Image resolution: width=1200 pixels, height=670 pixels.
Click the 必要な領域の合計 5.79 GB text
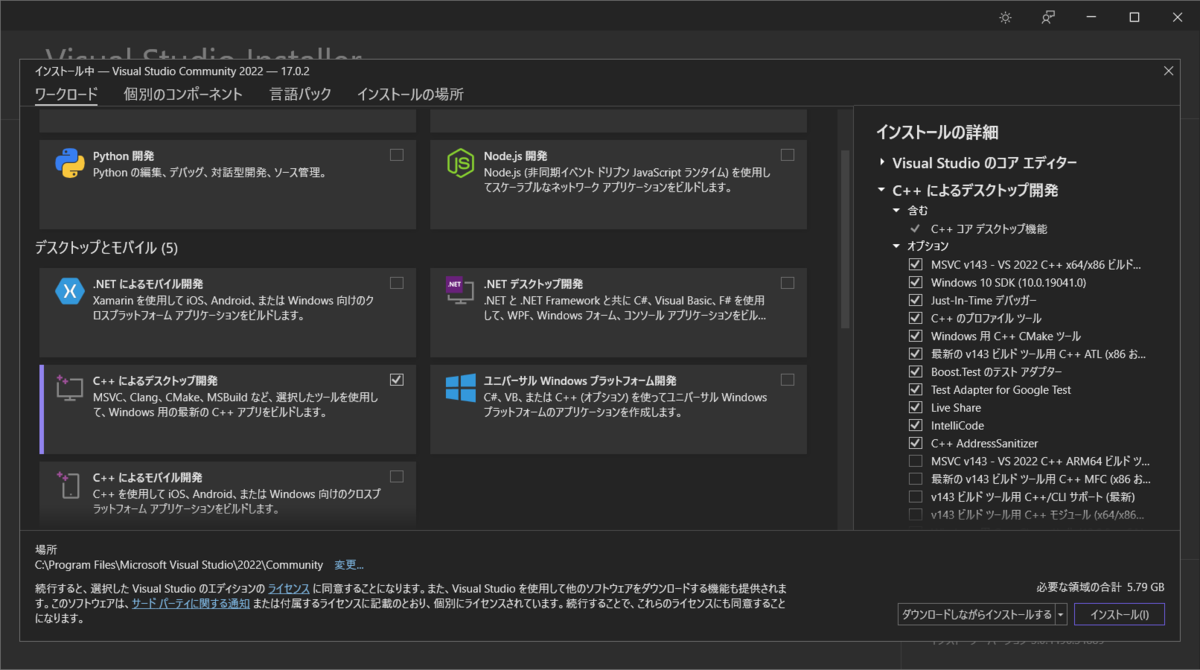[1101, 587]
